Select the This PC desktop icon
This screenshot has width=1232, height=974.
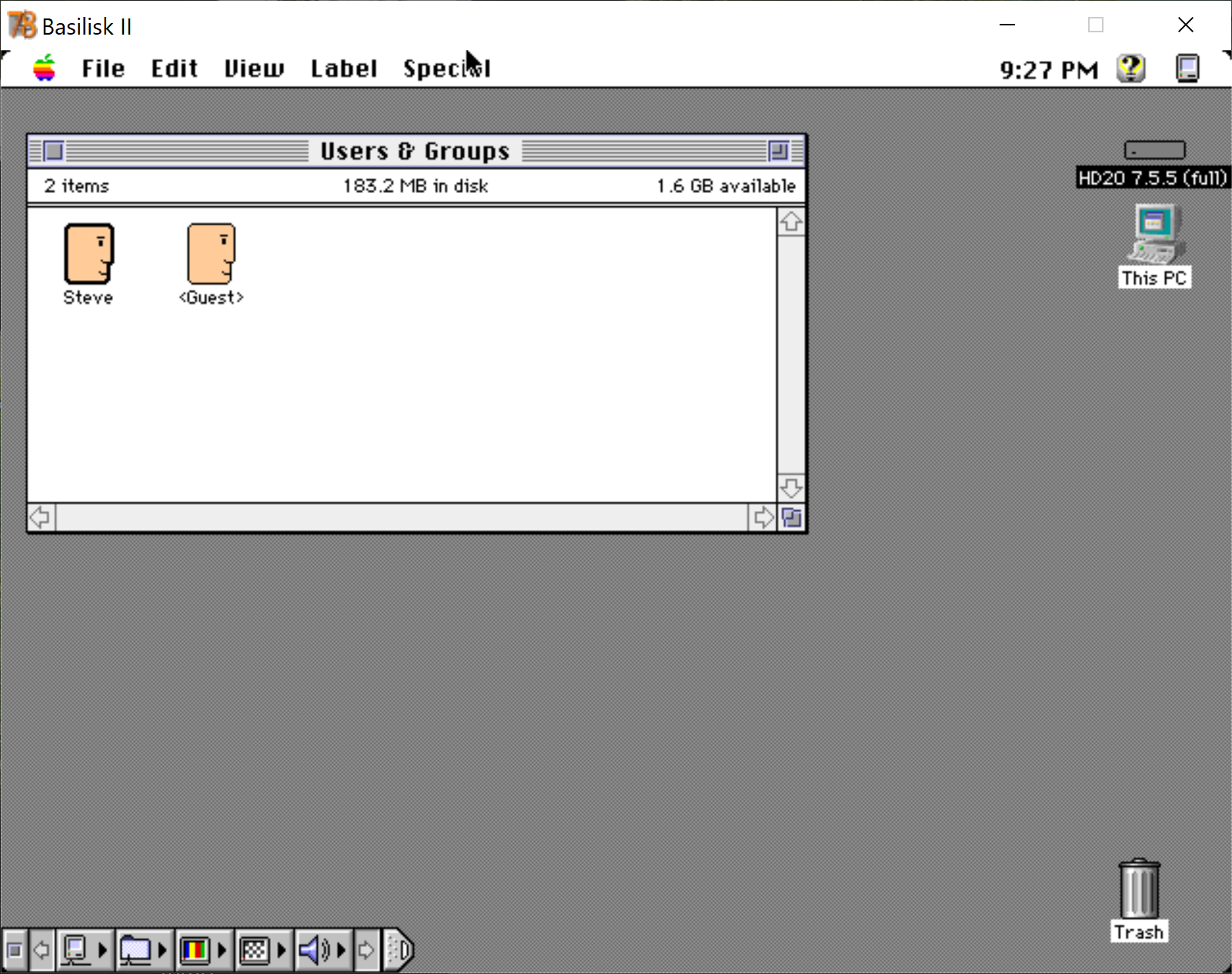click(1156, 234)
